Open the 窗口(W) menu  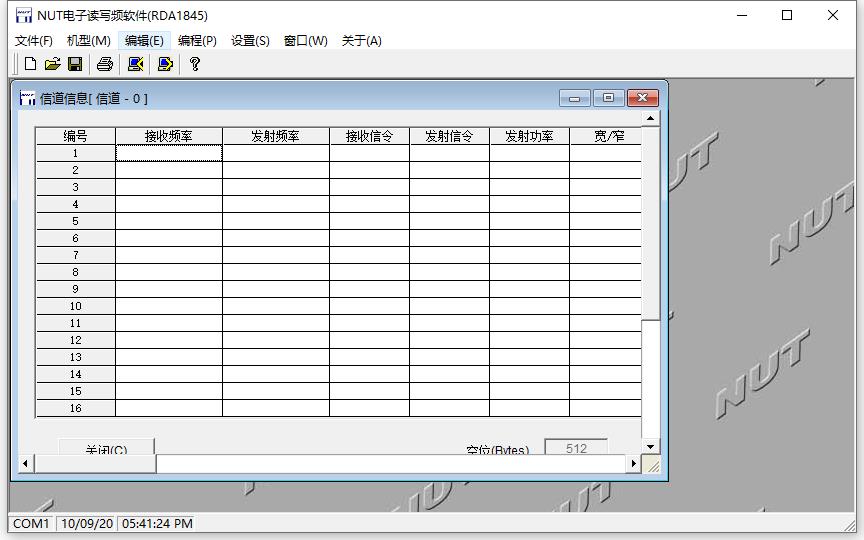pos(305,41)
